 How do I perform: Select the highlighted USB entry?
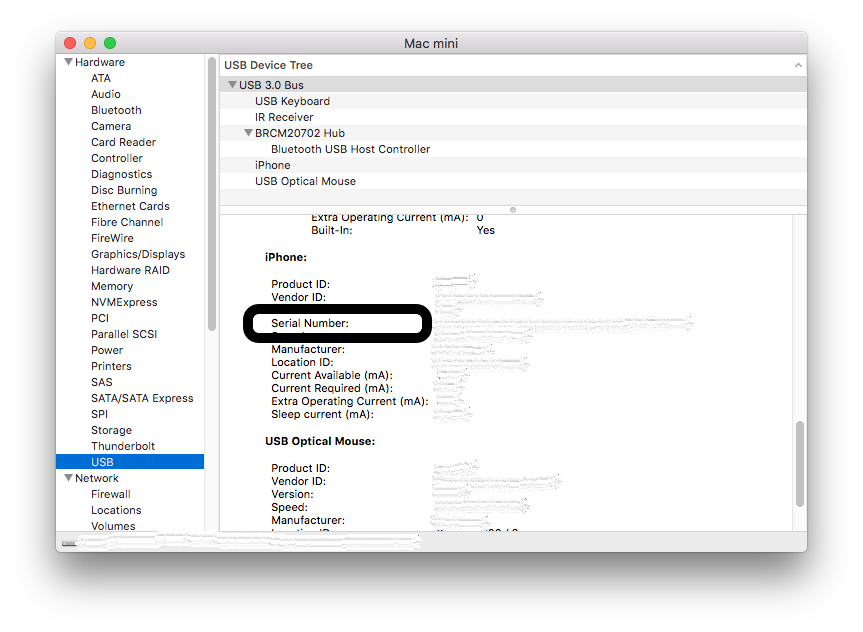pos(130,461)
